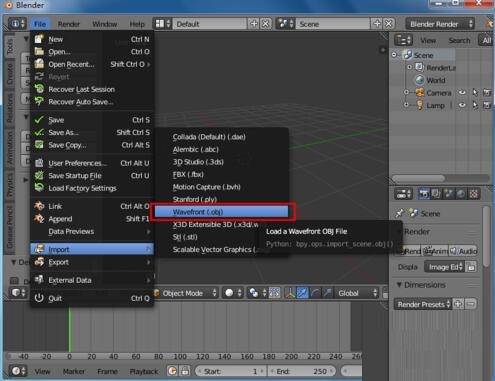Open the Open... file dialog entry
495x381 pixels.
(92, 52)
